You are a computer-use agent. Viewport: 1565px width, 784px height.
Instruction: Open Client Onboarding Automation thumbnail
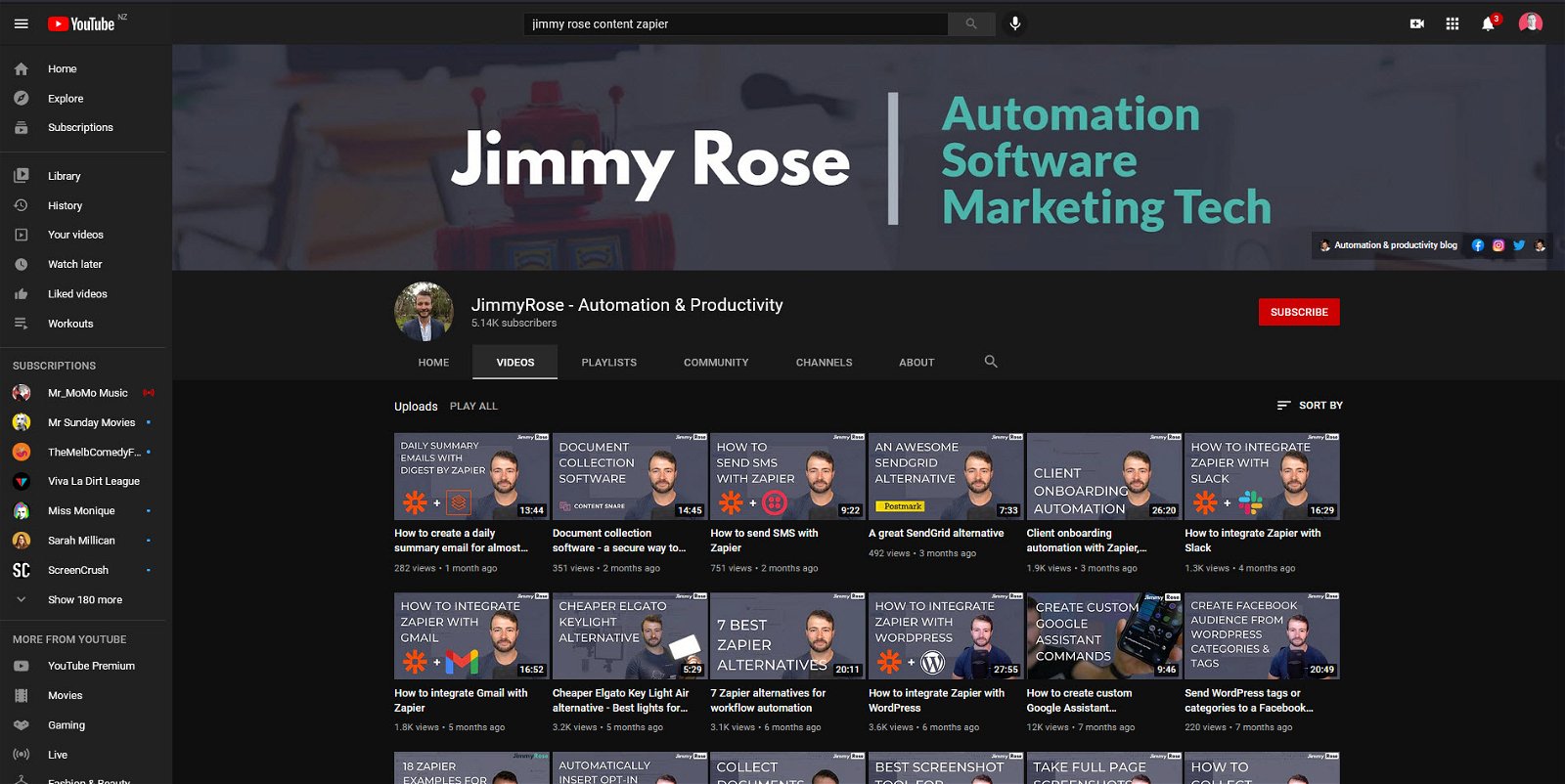[1104, 476]
